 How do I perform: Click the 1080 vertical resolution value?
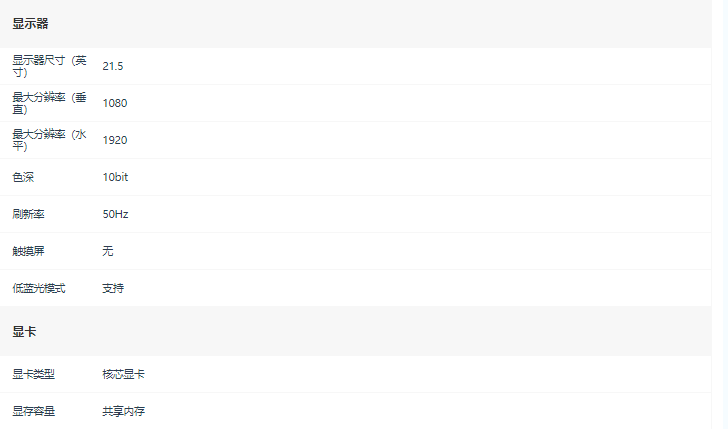115,103
